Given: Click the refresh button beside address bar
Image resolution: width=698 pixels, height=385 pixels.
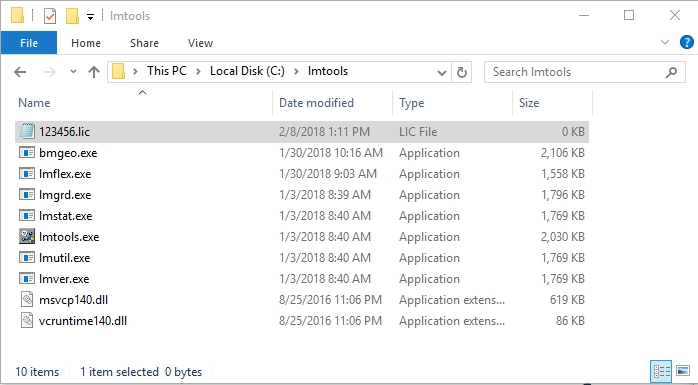Looking at the screenshot, I should point(462,72).
